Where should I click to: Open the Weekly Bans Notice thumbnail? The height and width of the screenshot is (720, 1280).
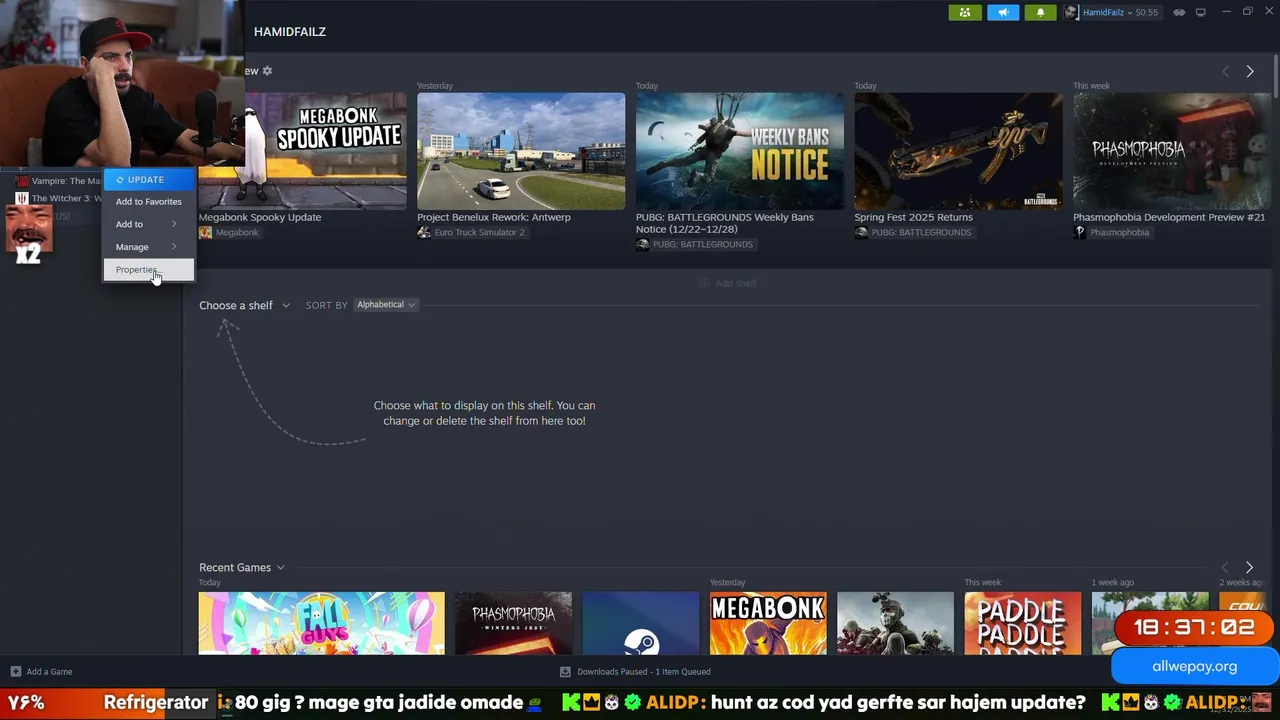pos(740,151)
